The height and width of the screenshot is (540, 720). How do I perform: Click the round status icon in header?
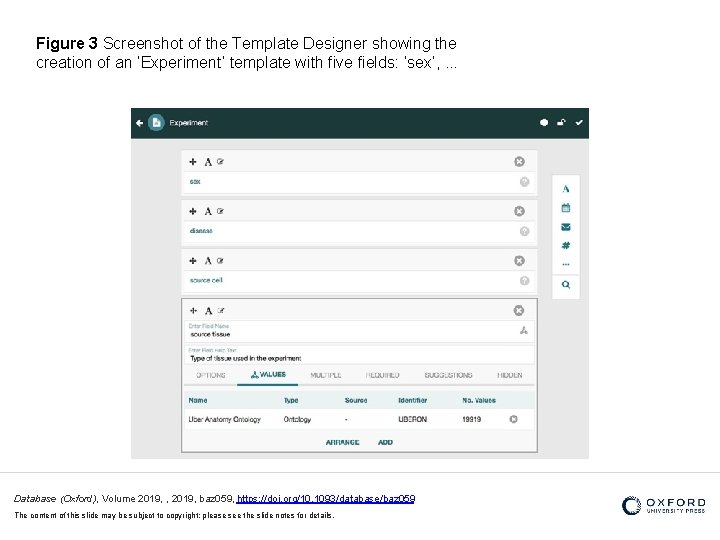[544, 123]
